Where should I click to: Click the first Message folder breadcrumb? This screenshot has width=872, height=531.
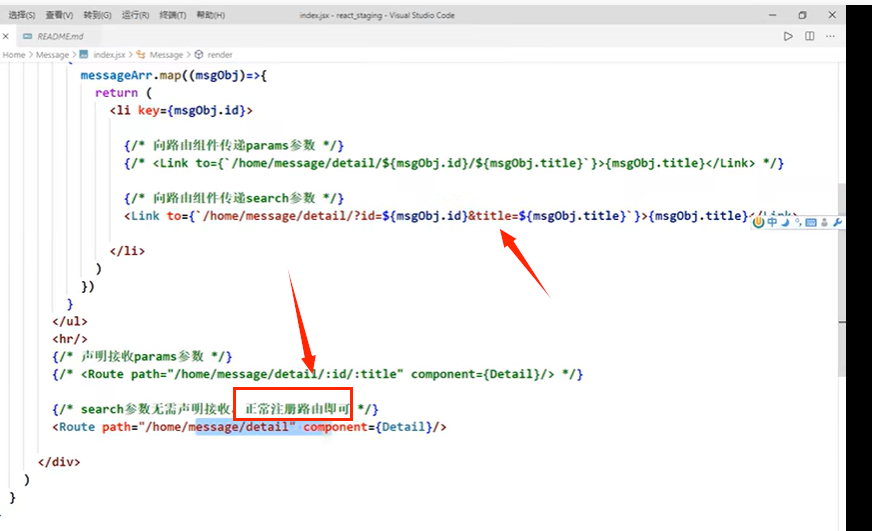click(52, 54)
